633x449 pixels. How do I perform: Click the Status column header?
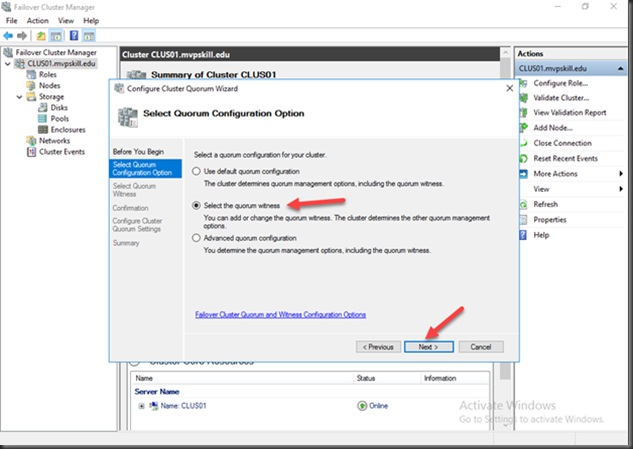[x=366, y=378]
